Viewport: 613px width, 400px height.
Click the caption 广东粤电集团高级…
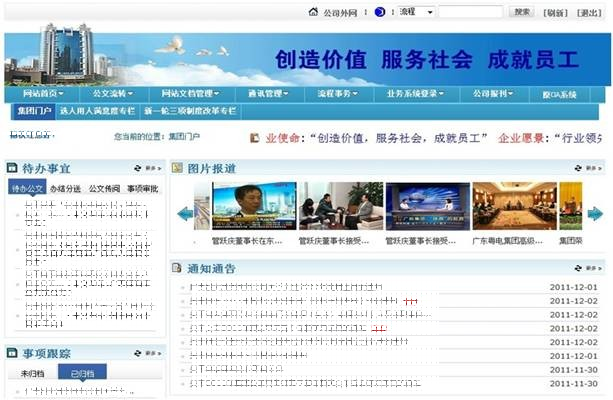point(507,241)
